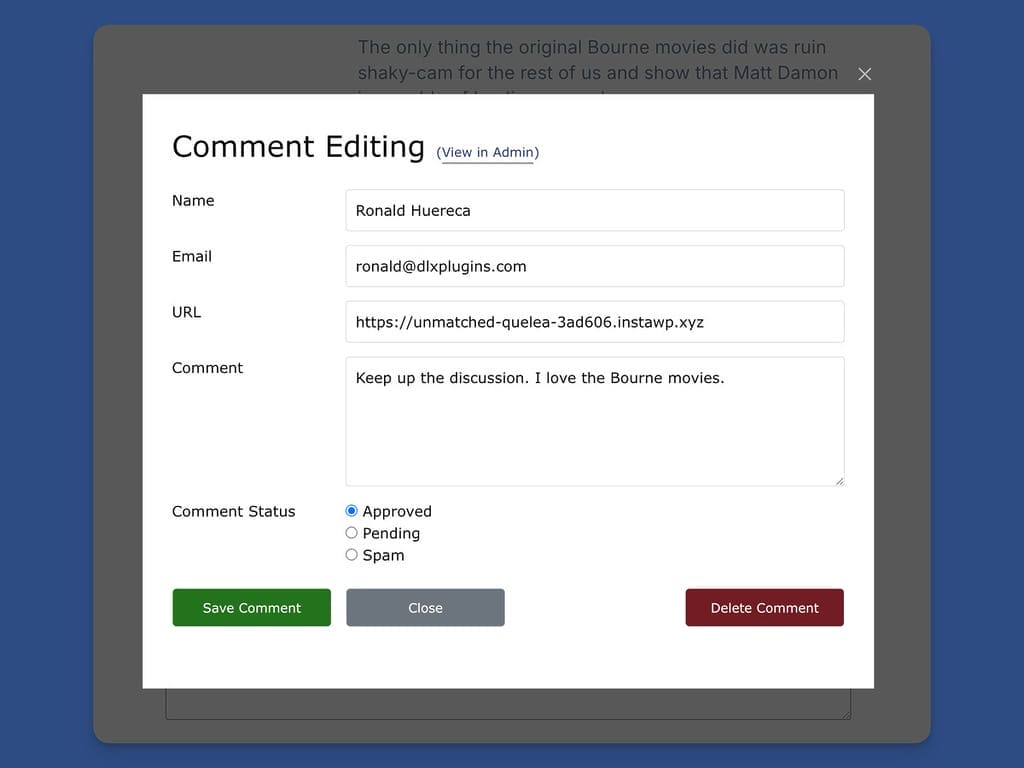Select the Approved comment status
The height and width of the screenshot is (768, 1024).
point(351,510)
